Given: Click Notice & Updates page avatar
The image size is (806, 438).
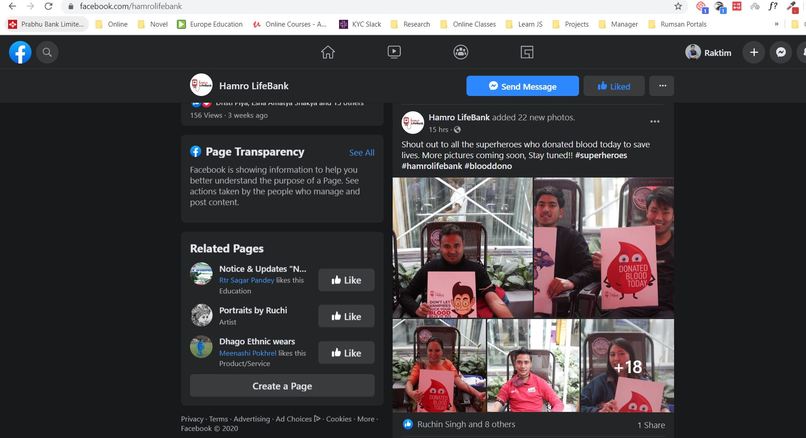Looking at the screenshot, I should pyautogui.click(x=201, y=274).
